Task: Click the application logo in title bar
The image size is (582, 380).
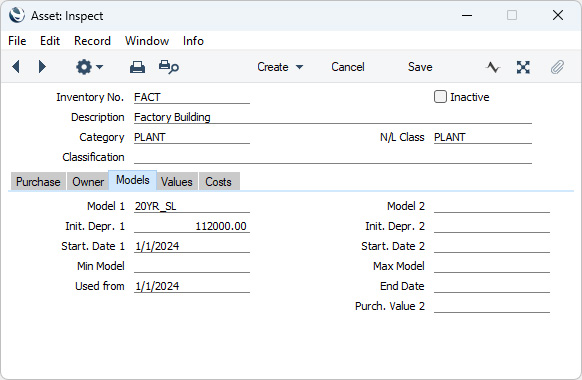Action: coord(17,16)
